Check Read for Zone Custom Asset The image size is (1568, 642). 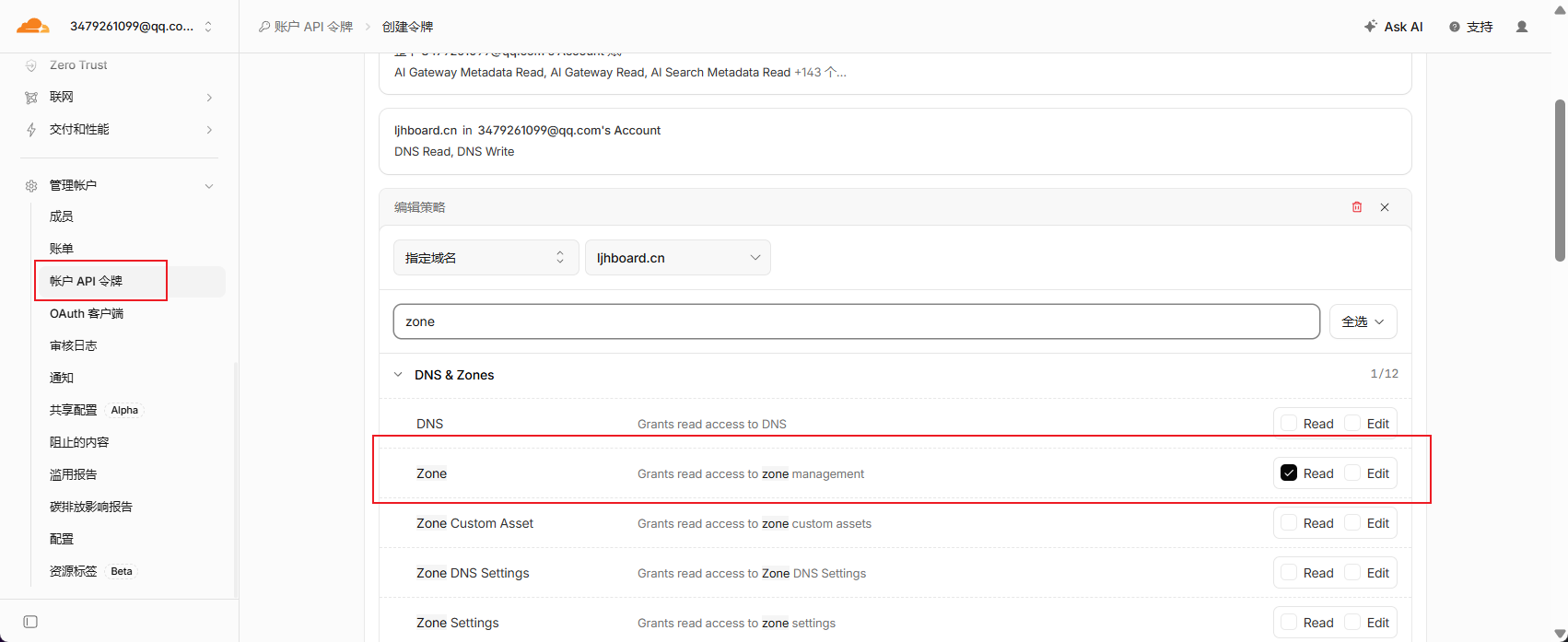coord(1289,523)
